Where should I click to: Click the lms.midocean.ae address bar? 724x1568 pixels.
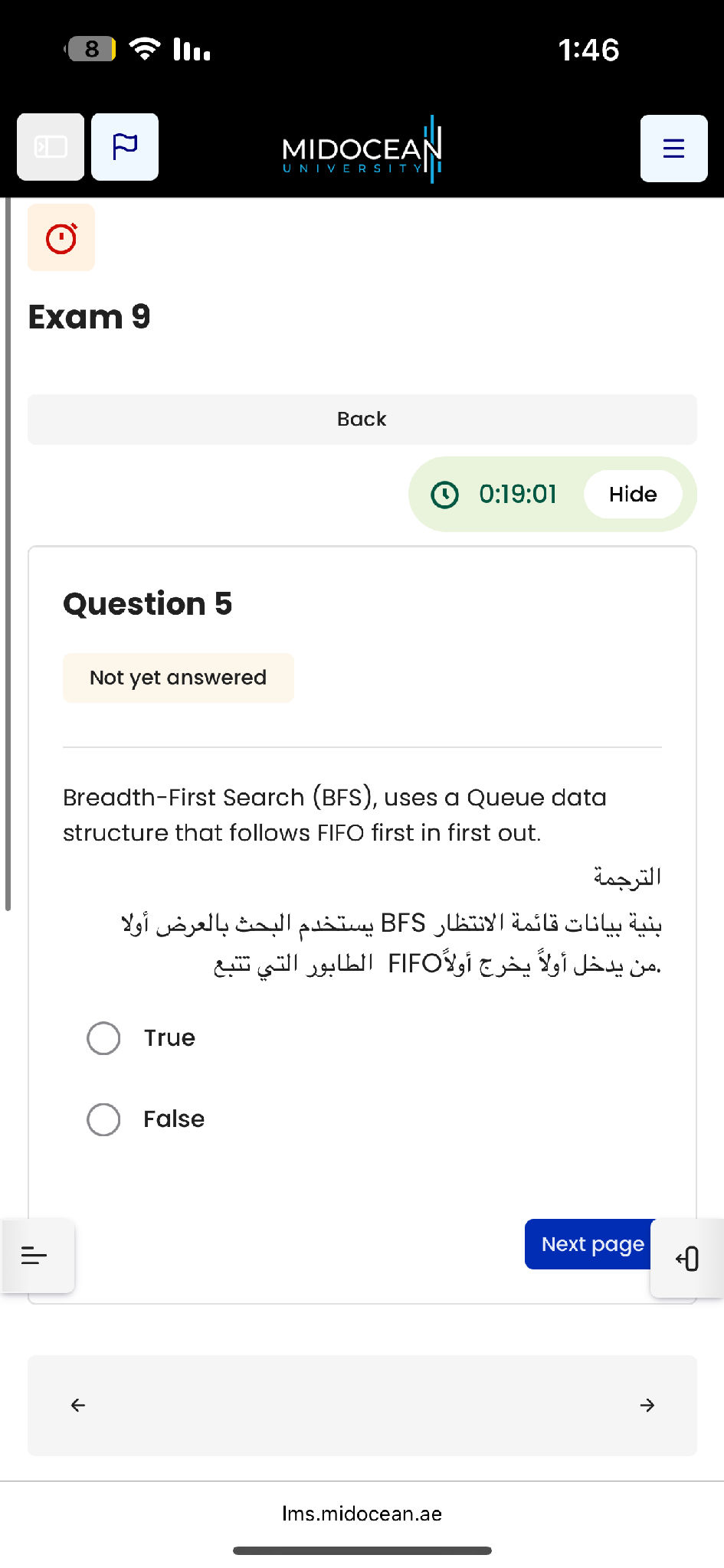pos(362,1513)
